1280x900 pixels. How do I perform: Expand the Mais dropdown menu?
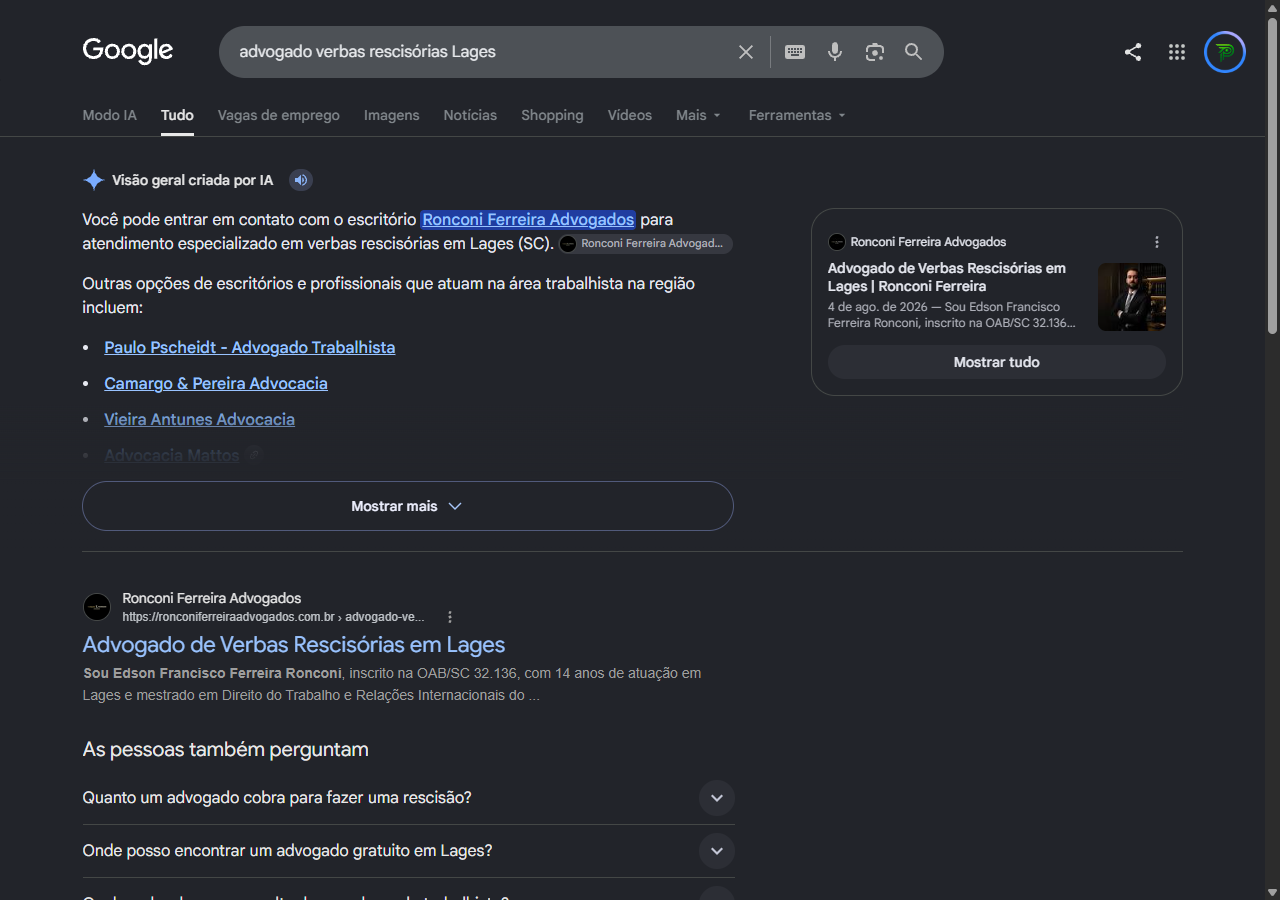pos(698,115)
